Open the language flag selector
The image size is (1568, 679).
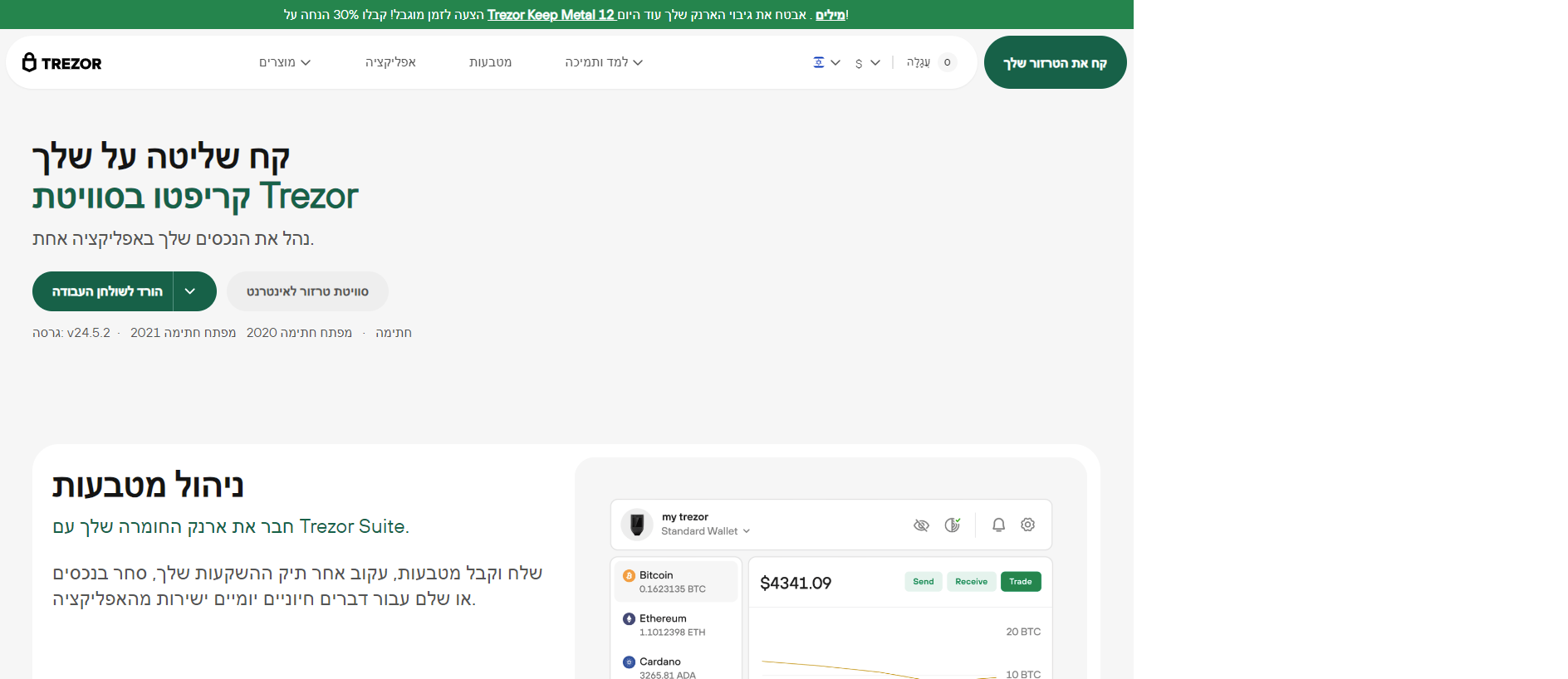(x=826, y=62)
